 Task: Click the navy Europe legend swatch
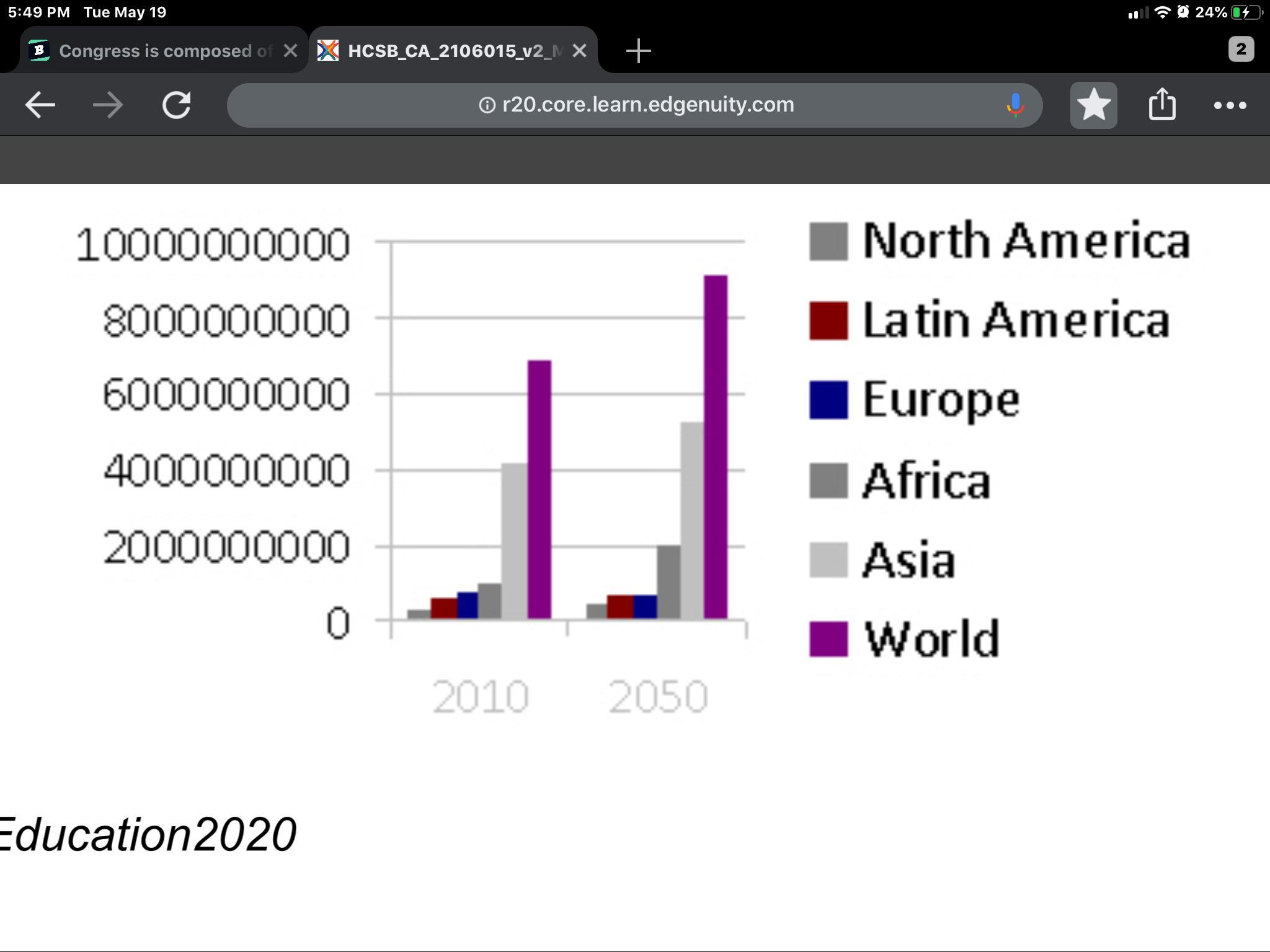pos(828,400)
